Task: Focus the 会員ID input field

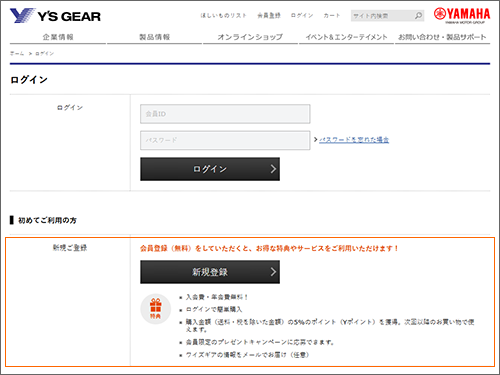Action: 225,114
